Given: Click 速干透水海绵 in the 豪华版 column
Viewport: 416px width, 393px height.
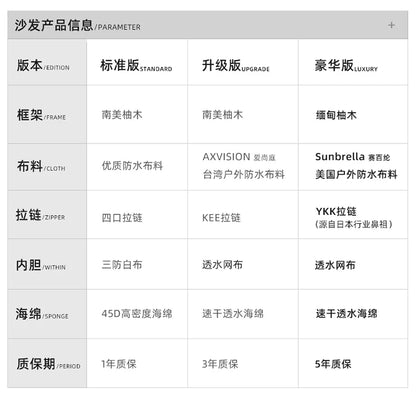Looking at the screenshot, I should coord(346,314).
